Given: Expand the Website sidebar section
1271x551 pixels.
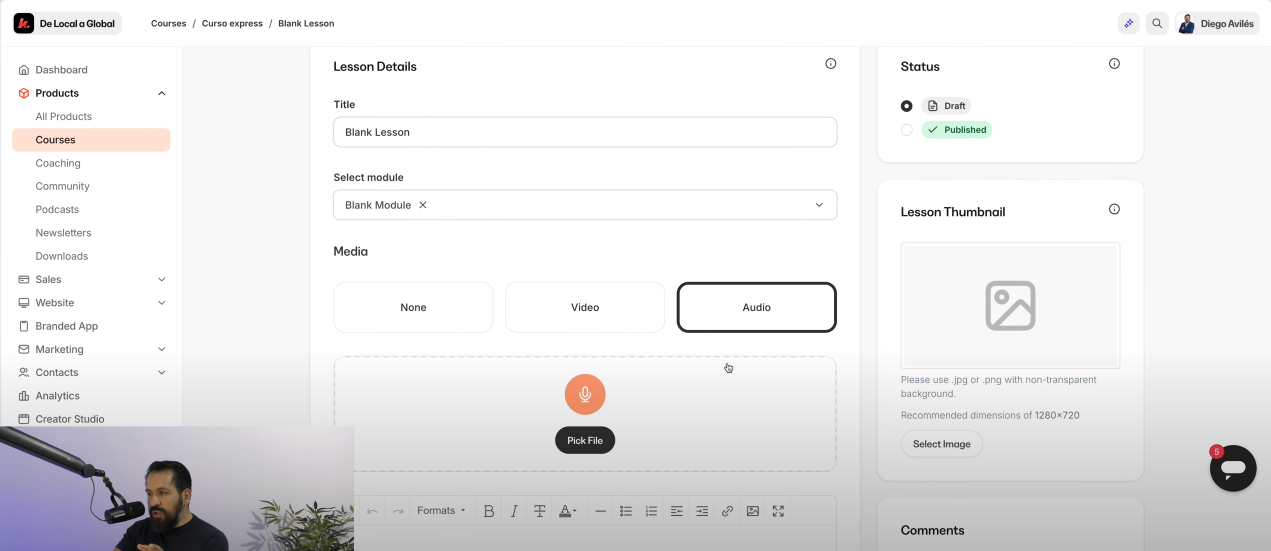Looking at the screenshot, I should click(x=162, y=303).
